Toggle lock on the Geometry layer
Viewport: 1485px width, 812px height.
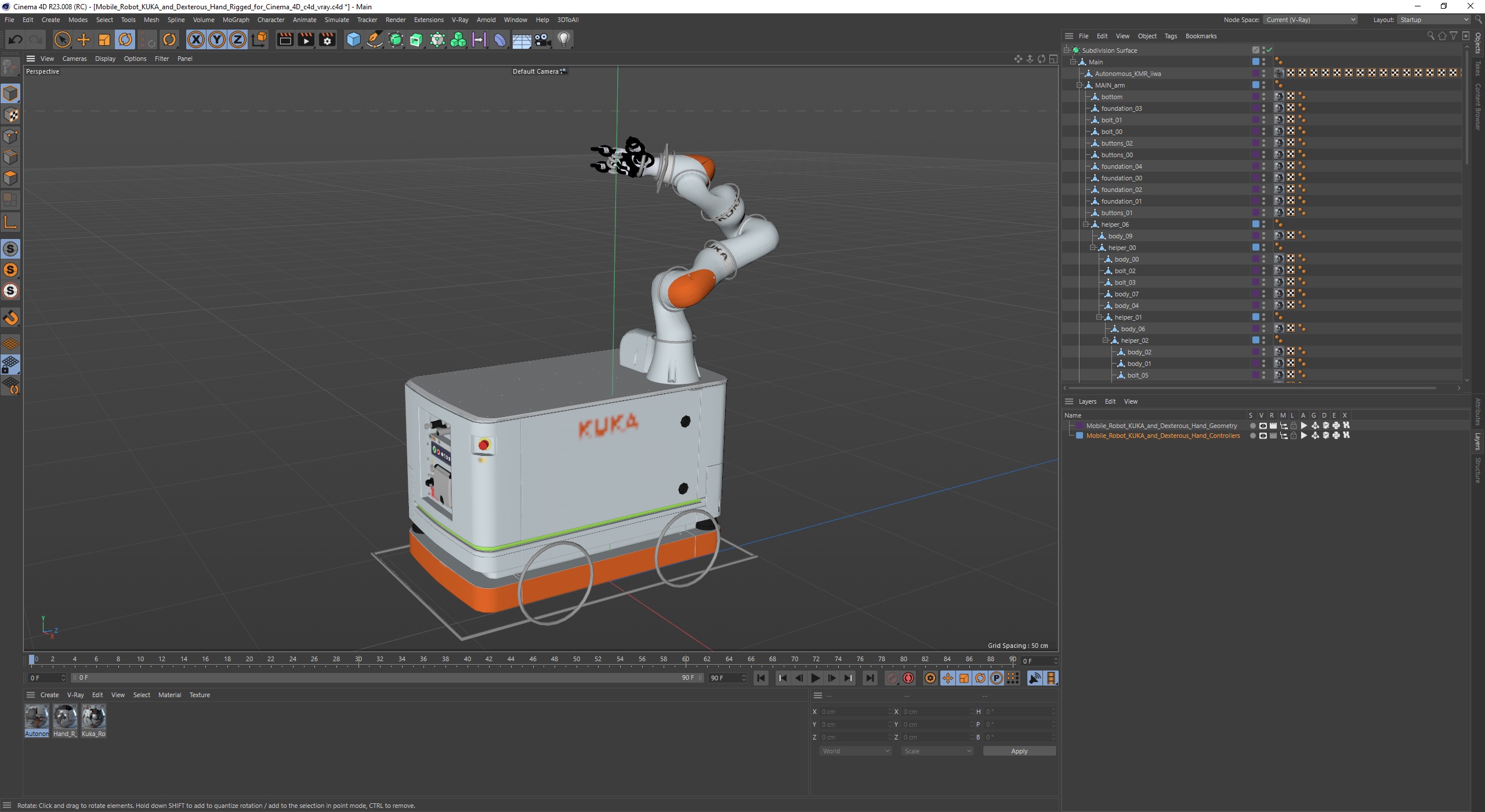[1294, 426]
